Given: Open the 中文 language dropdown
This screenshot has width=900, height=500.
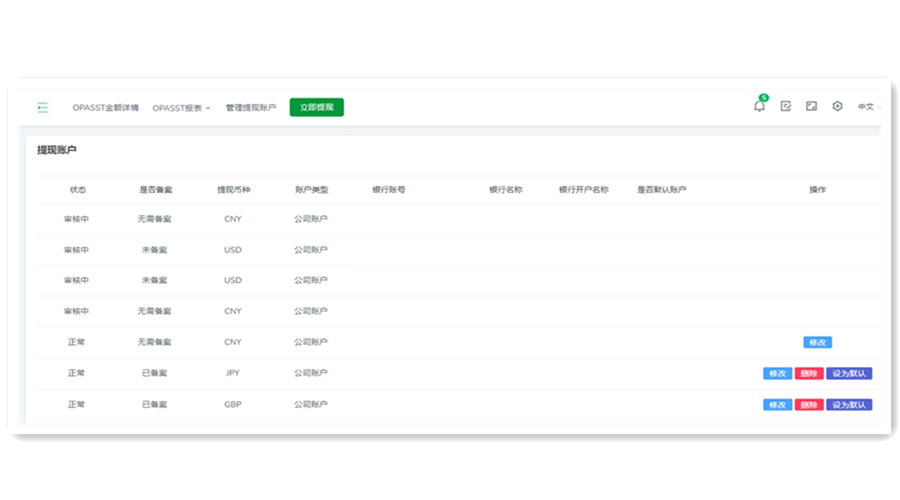Looking at the screenshot, I should coord(868,107).
